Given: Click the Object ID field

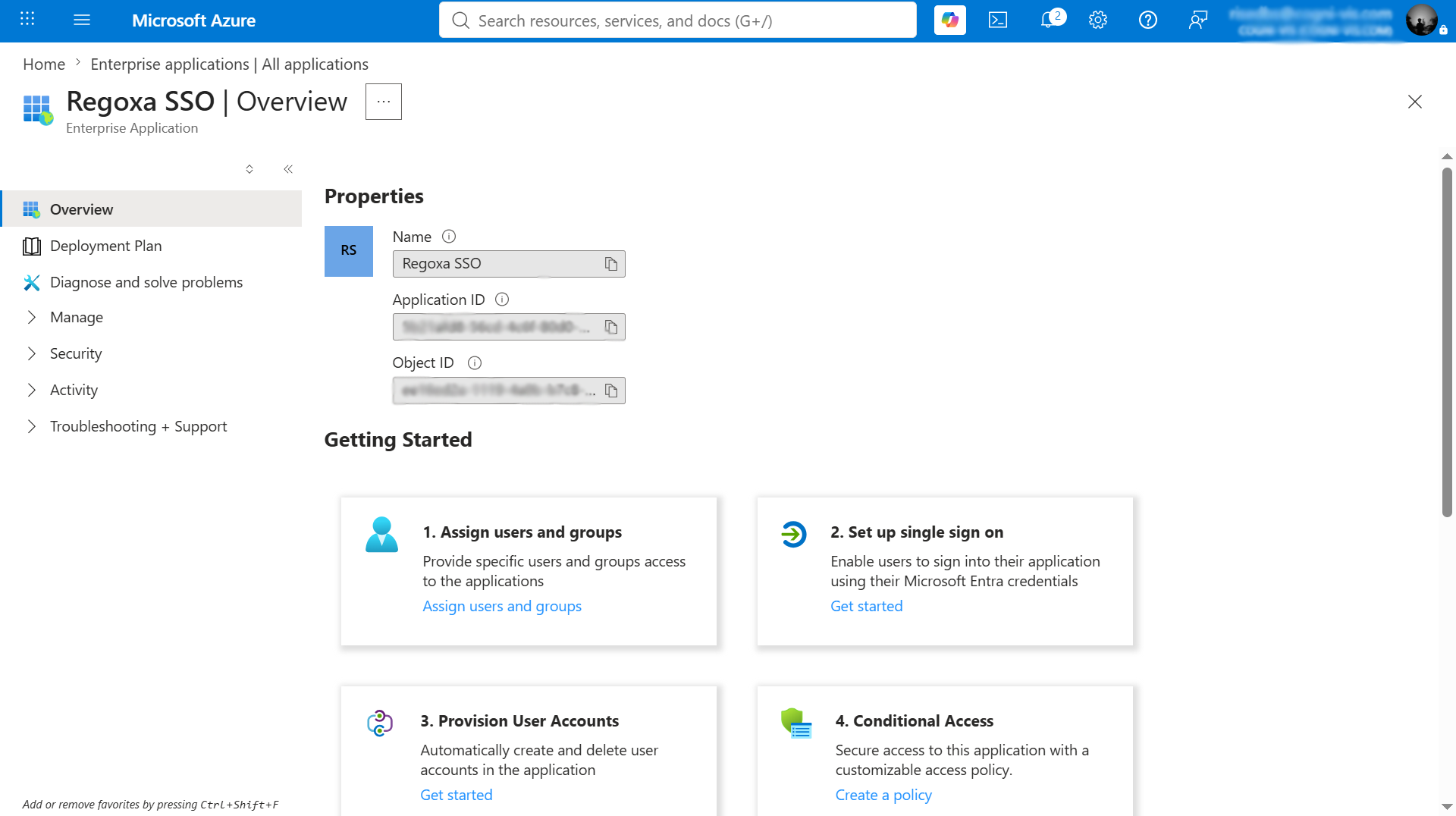Looking at the screenshot, I should pyautogui.click(x=509, y=391).
